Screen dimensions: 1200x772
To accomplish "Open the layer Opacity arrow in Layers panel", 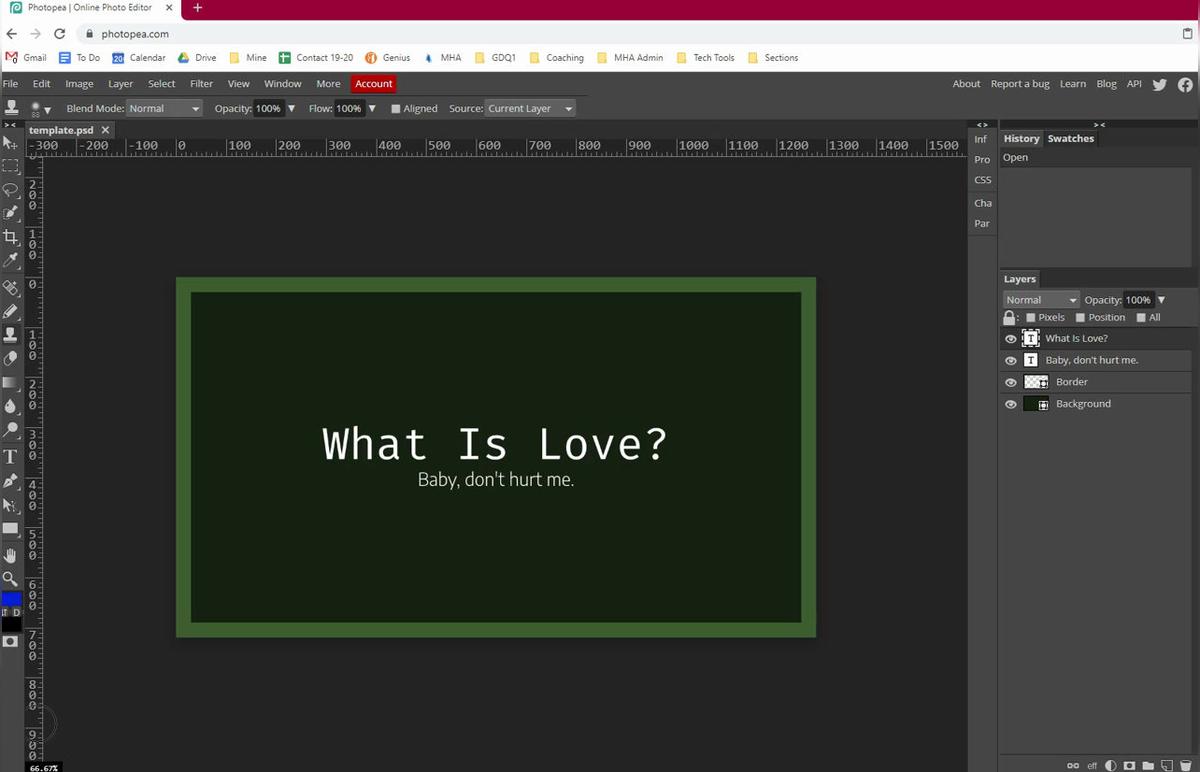I will [x=1161, y=300].
